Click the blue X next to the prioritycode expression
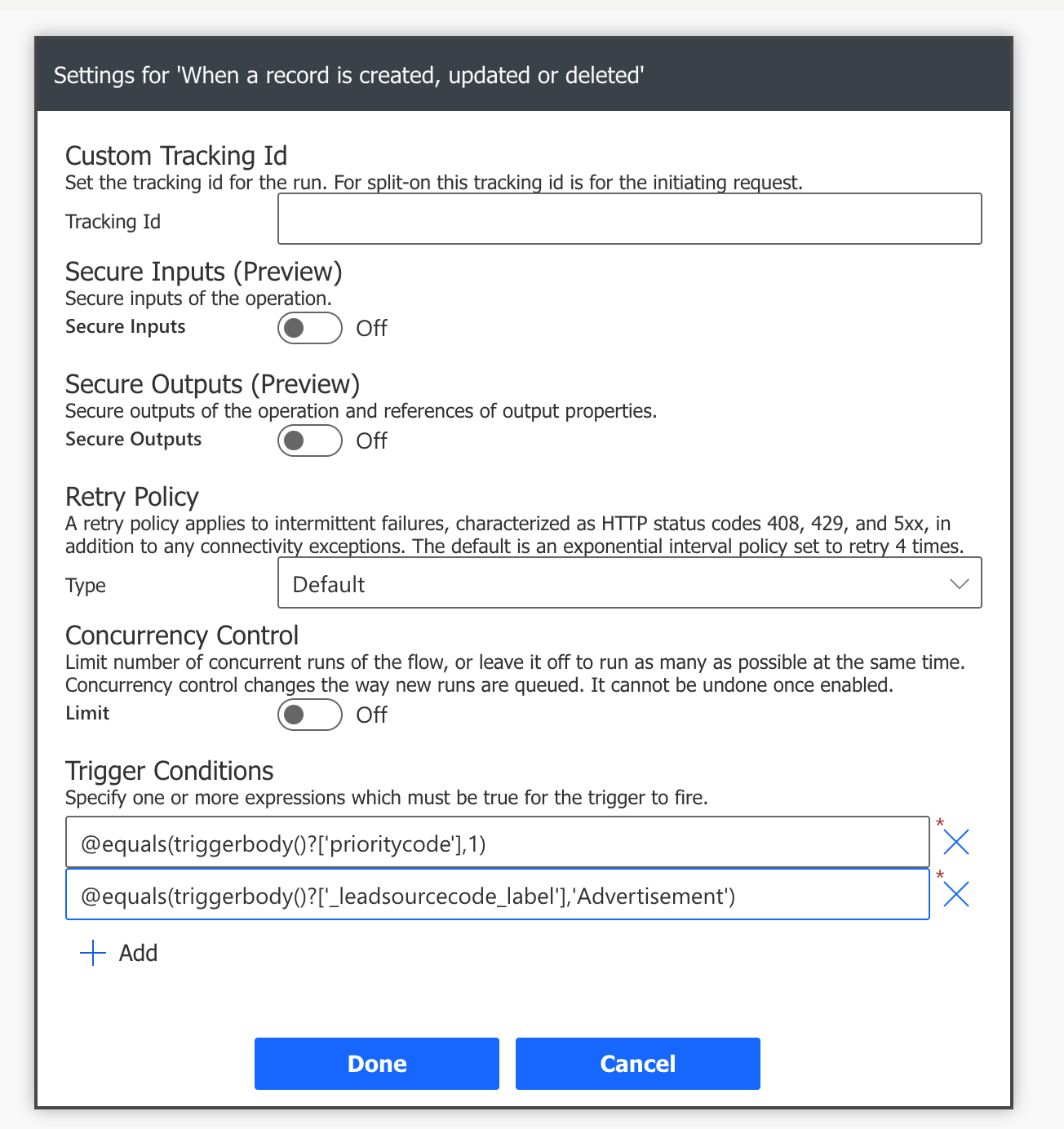The width and height of the screenshot is (1064, 1129). coord(956,842)
